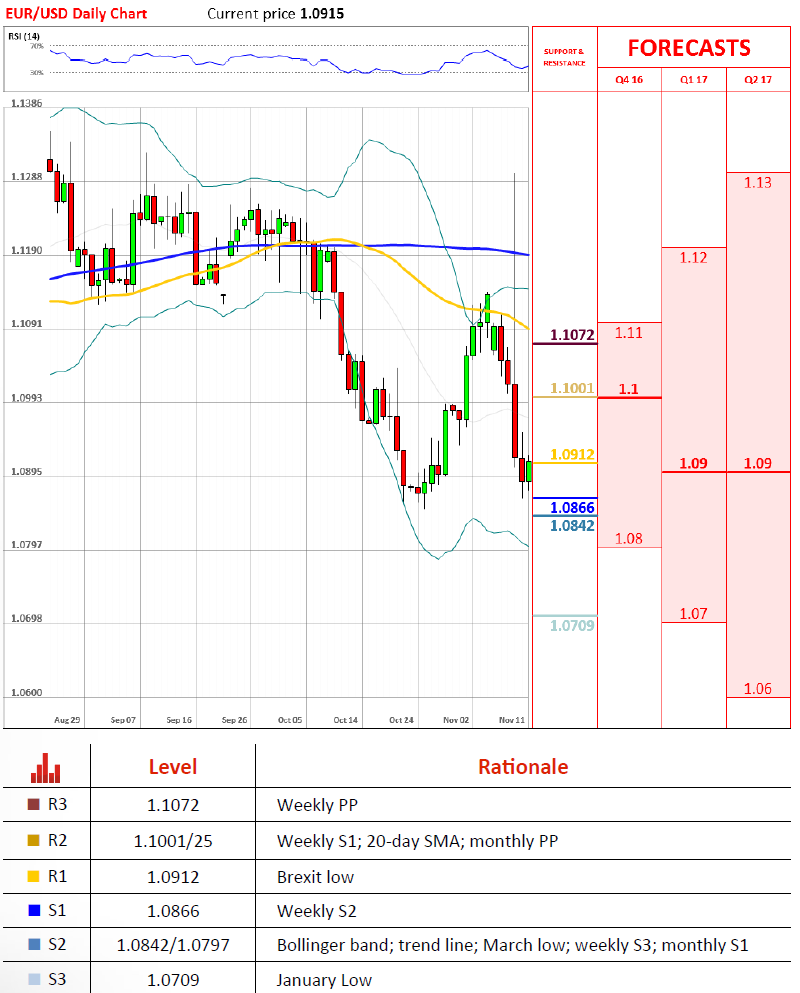Viewport: 800px width, 993px height.
Task: Click the 1.0895 price axis label
Action: click(x=27, y=472)
